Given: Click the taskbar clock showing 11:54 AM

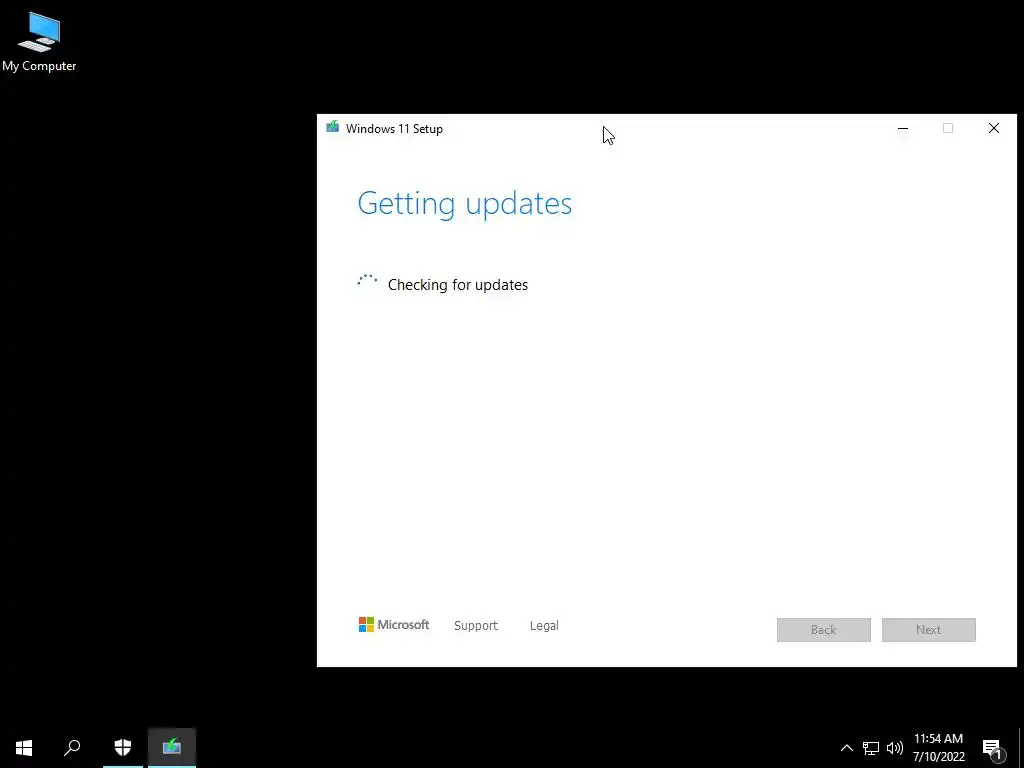Looking at the screenshot, I should [938, 748].
